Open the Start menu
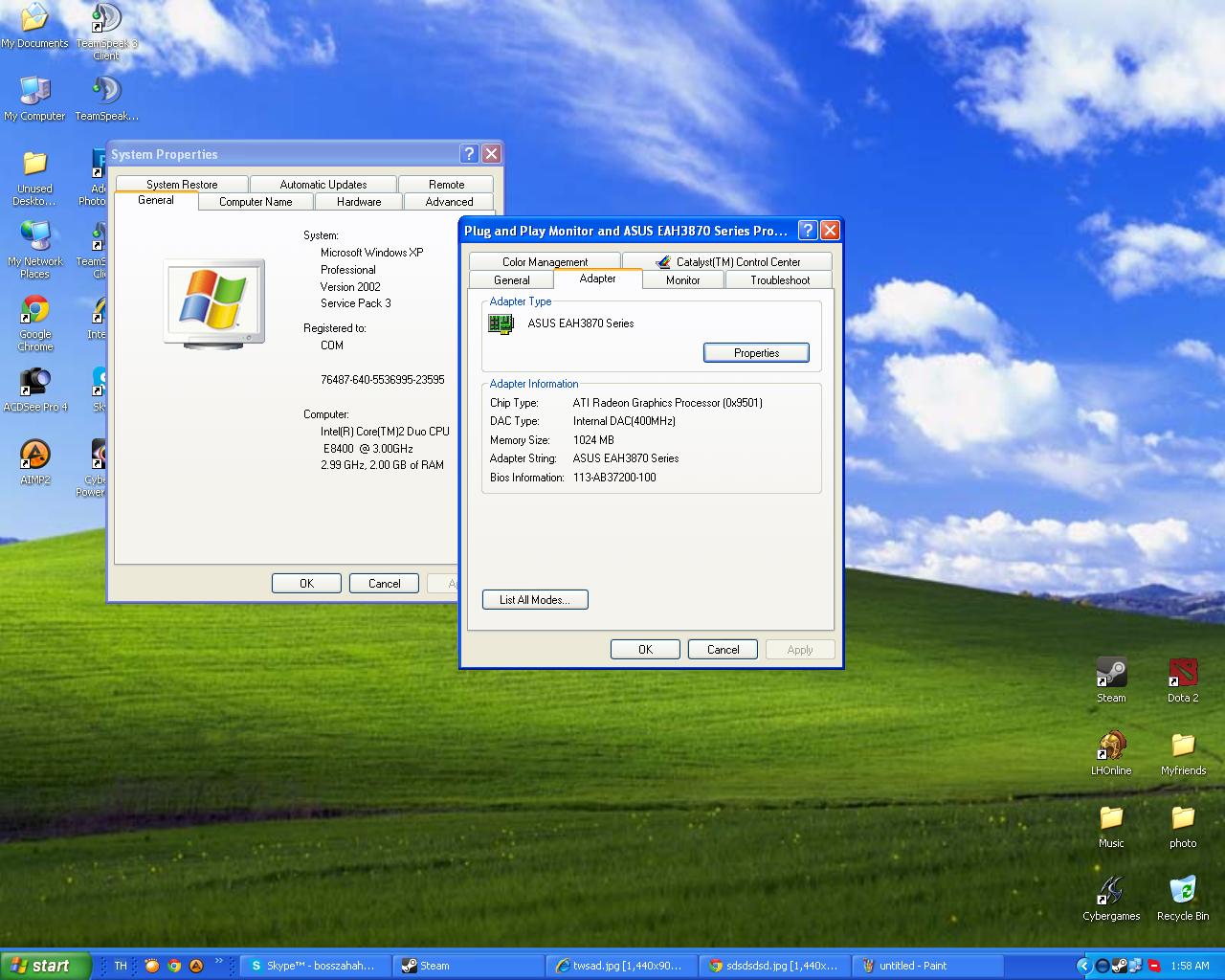The height and width of the screenshot is (980, 1225). [46, 966]
